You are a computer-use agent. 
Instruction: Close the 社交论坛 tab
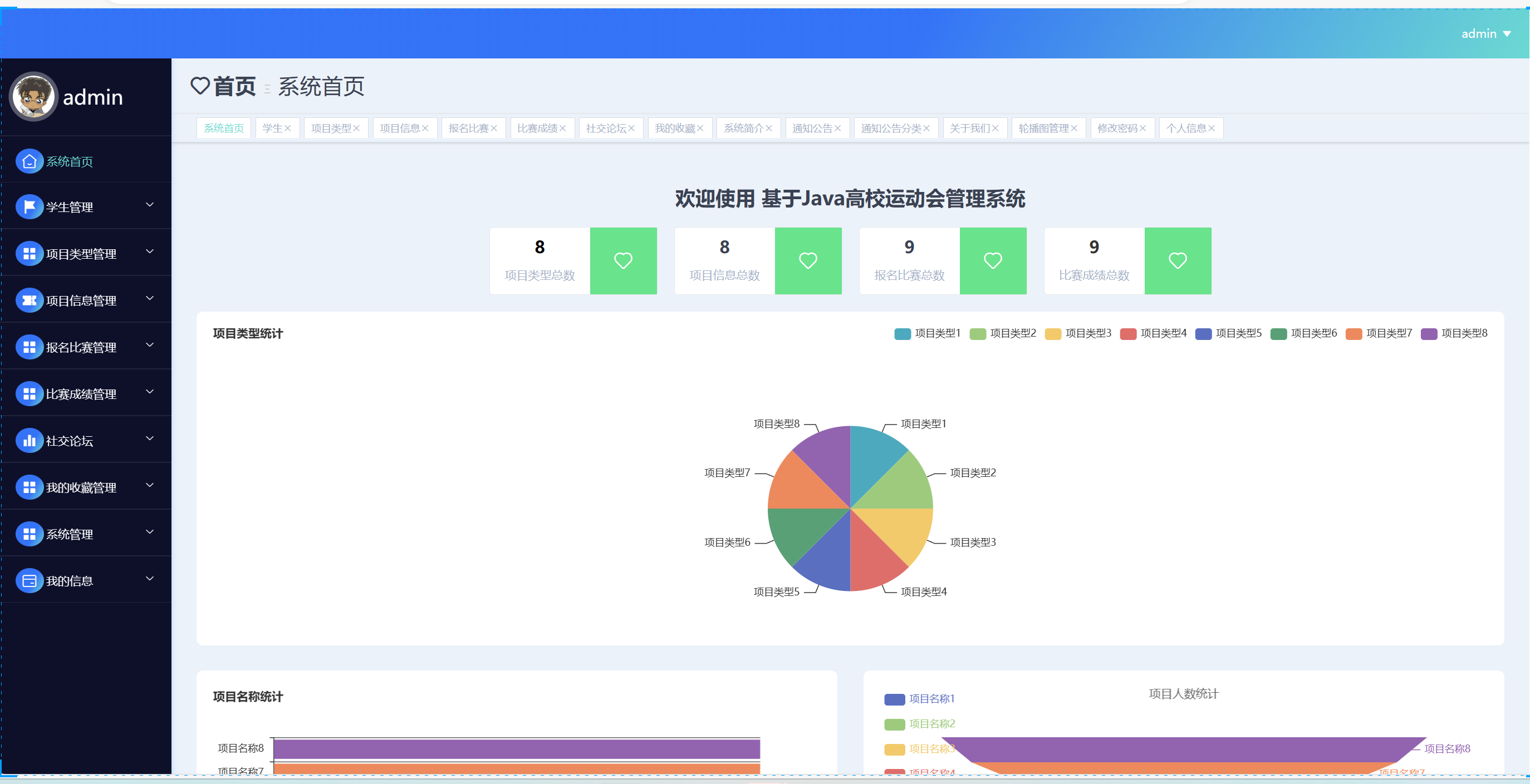point(631,128)
